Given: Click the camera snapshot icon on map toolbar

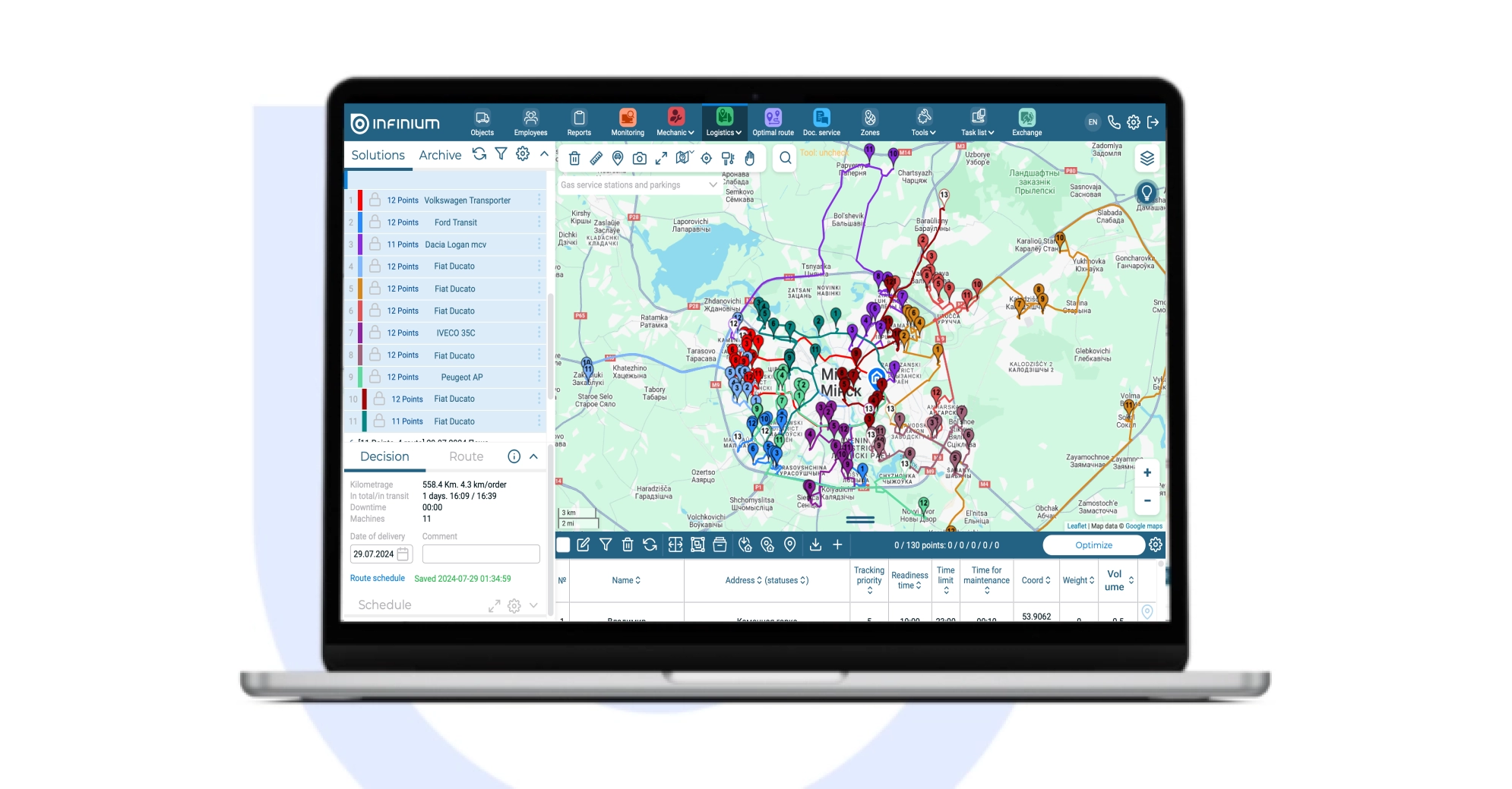Looking at the screenshot, I should coord(640,158).
